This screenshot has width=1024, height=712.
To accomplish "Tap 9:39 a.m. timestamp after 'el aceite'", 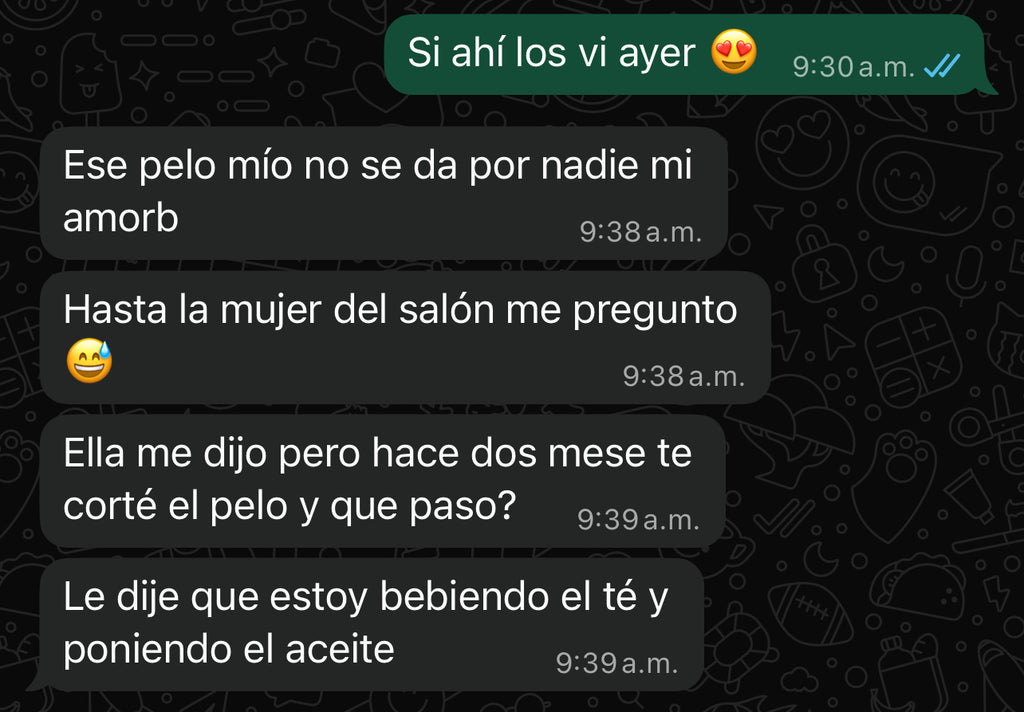I will (616, 664).
